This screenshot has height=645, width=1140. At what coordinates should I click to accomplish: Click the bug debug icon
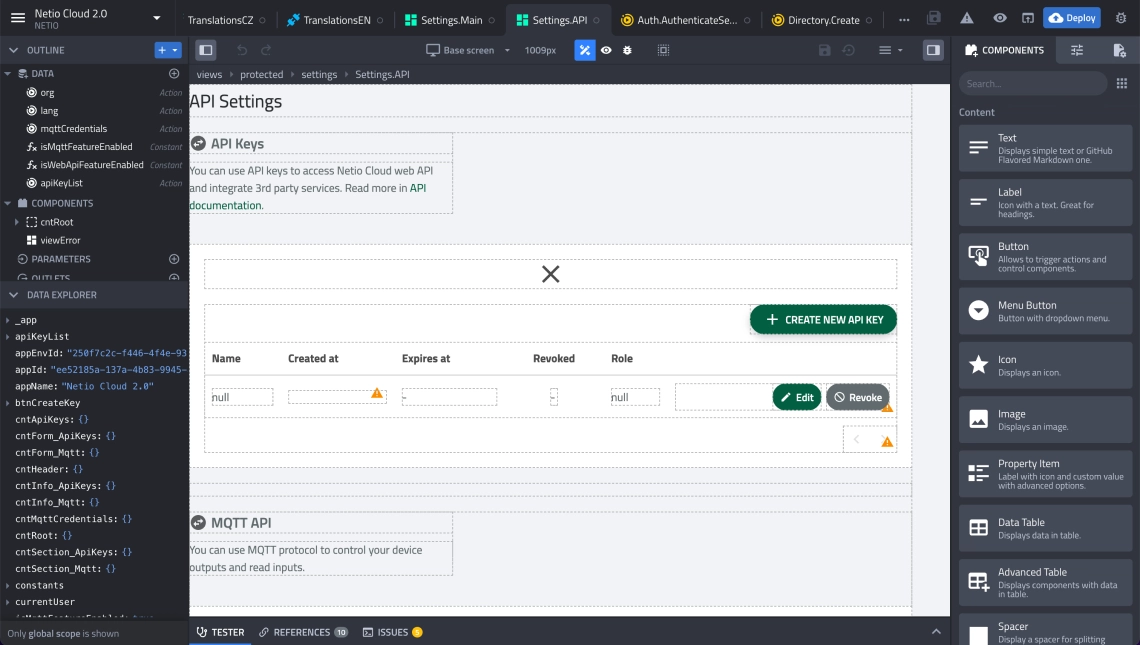click(627, 50)
